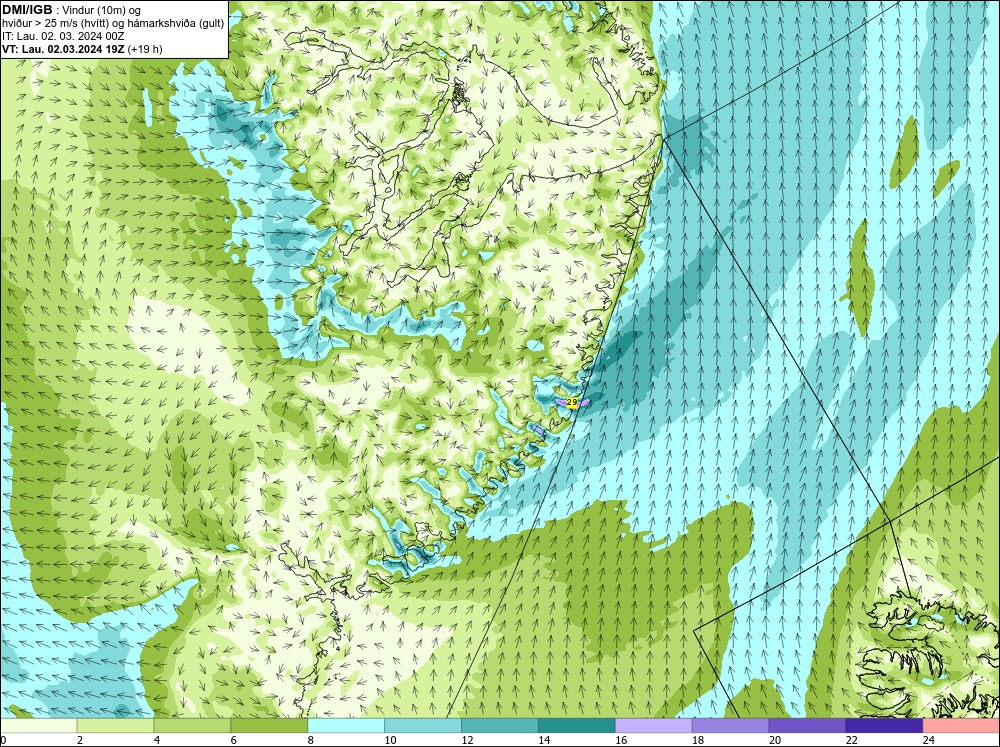Select the 16–18 m/s lavender legend swatch
Screen dimensions: 1000x747
click(654, 726)
